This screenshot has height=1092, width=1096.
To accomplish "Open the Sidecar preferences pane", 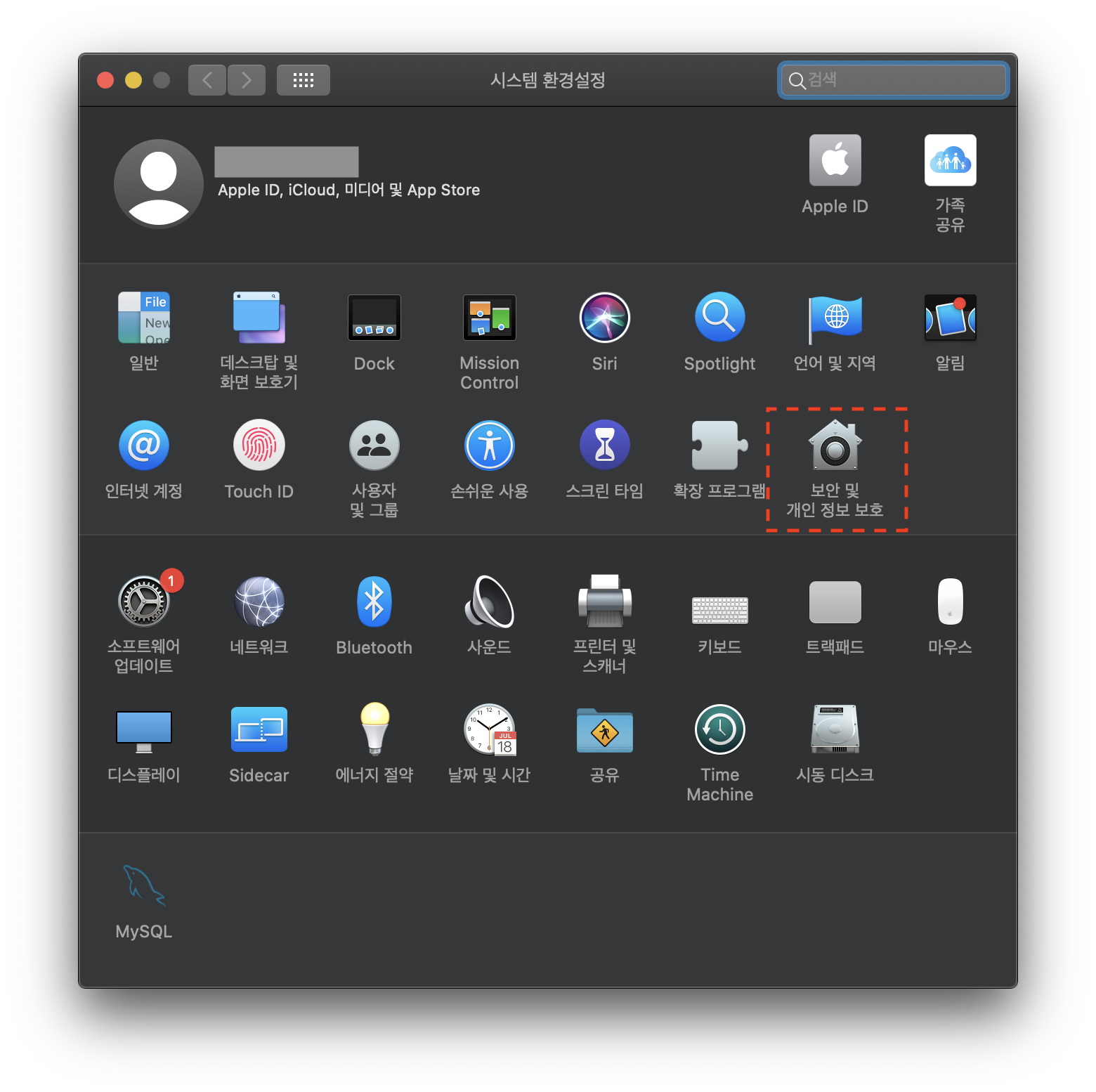I will 259,729.
